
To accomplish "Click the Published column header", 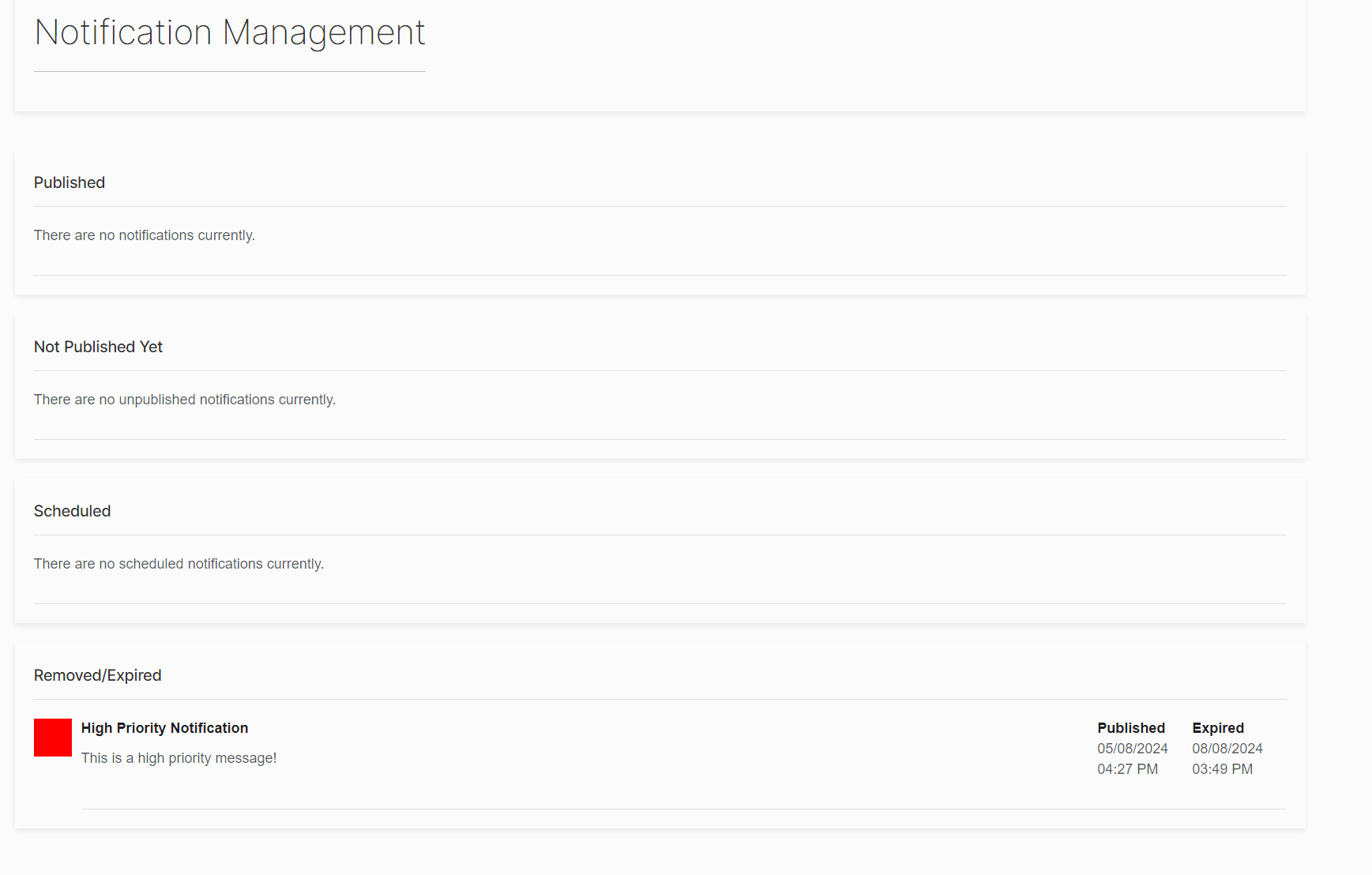I will [1131, 727].
